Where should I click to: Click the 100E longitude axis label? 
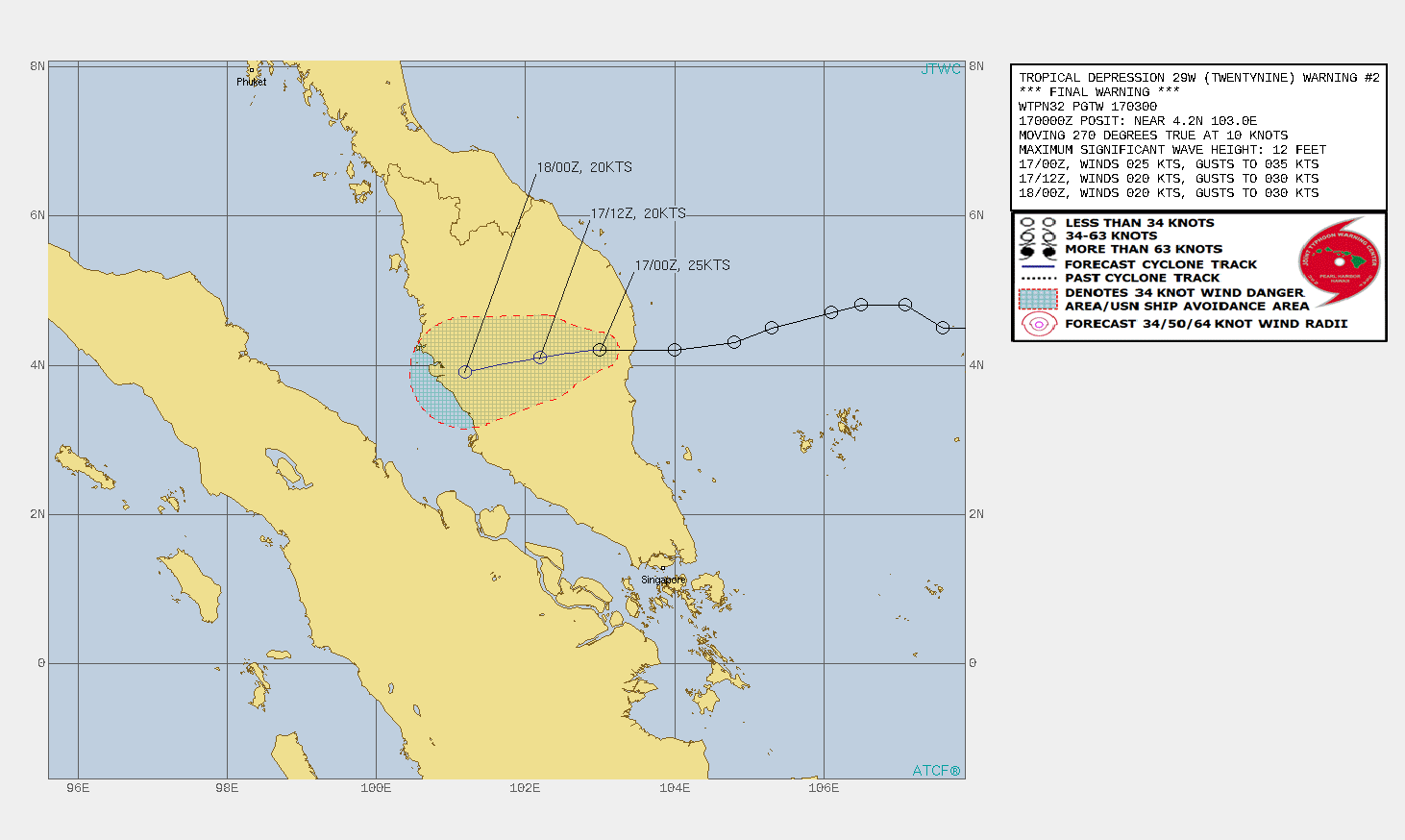[376, 788]
